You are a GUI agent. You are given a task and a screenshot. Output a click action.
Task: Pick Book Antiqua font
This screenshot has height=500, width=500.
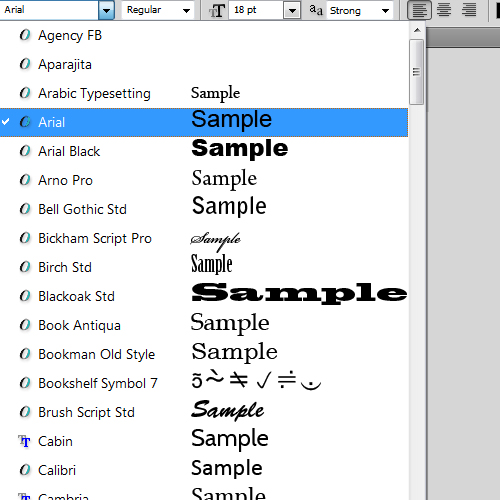(204, 325)
